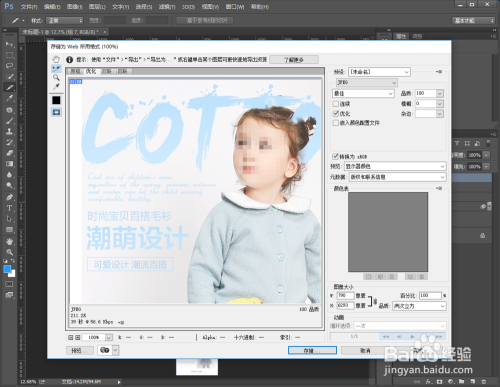The height and width of the screenshot is (387, 500).
Task: Select the Move tool in Photoshop toolbar
Action: (9, 44)
